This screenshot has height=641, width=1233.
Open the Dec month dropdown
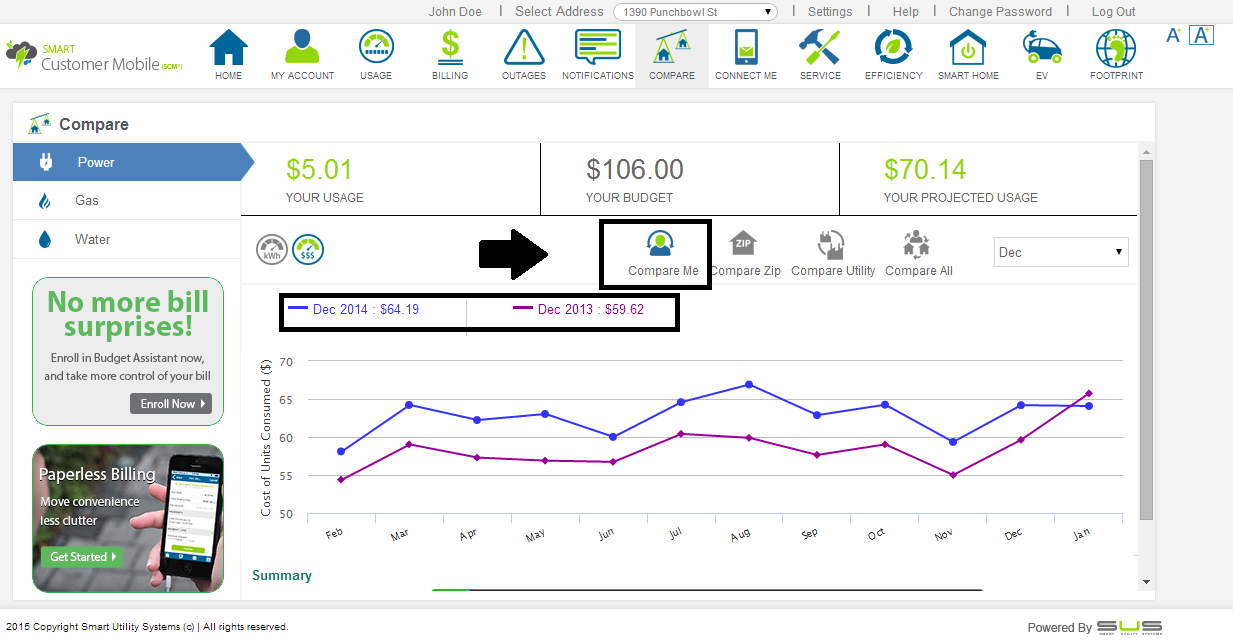(1061, 253)
